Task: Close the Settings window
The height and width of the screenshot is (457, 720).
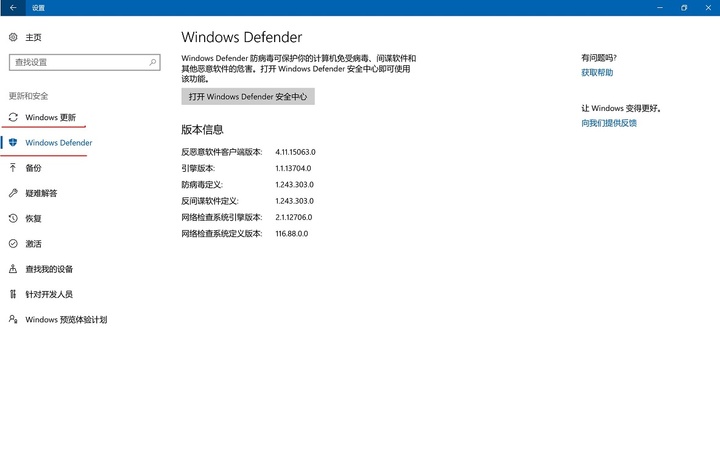Action: click(x=708, y=7)
